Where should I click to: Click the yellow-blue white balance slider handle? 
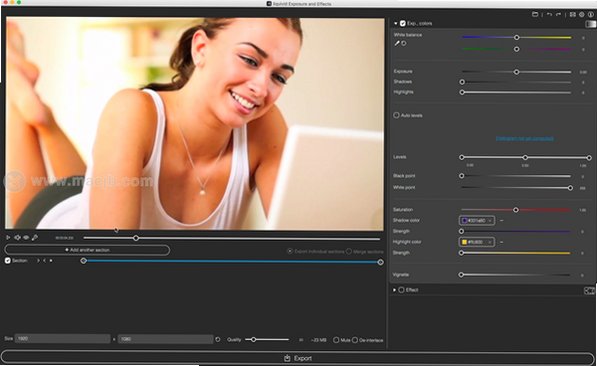[517, 37]
